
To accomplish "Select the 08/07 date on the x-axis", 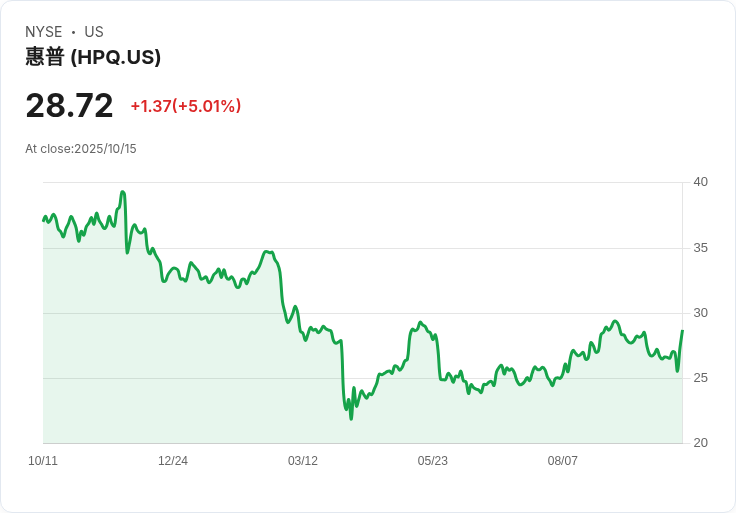I will pyautogui.click(x=563, y=461).
